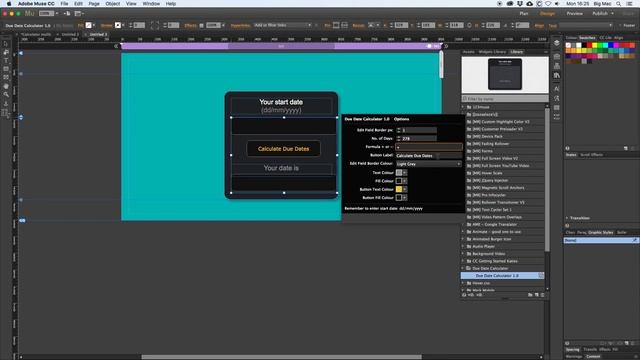The image size is (640, 360).
Task: Open the Text panel icon in dock
Action: pyautogui.click(x=556, y=89)
